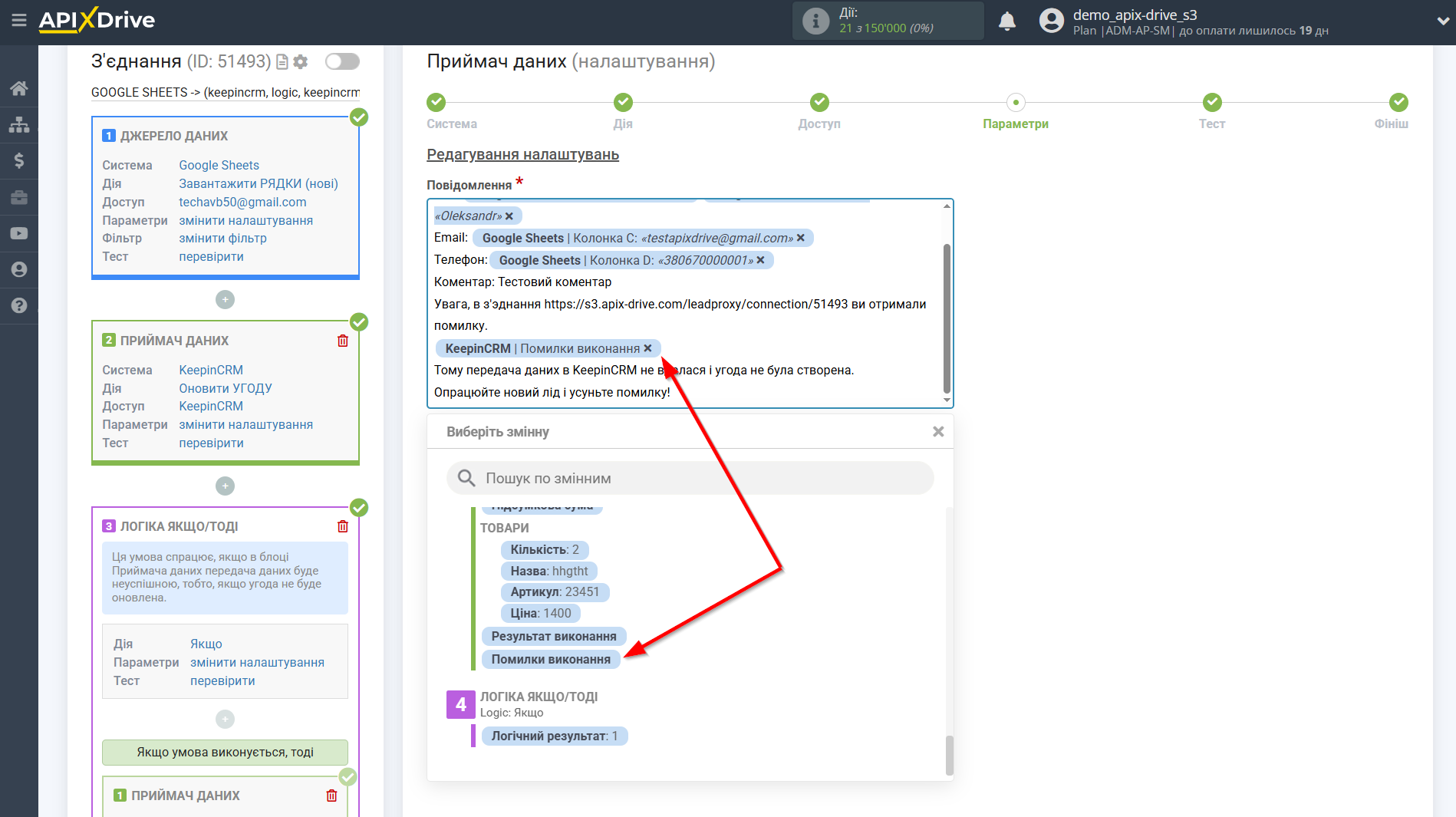Open connection settings gear icon

coord(301,61)
